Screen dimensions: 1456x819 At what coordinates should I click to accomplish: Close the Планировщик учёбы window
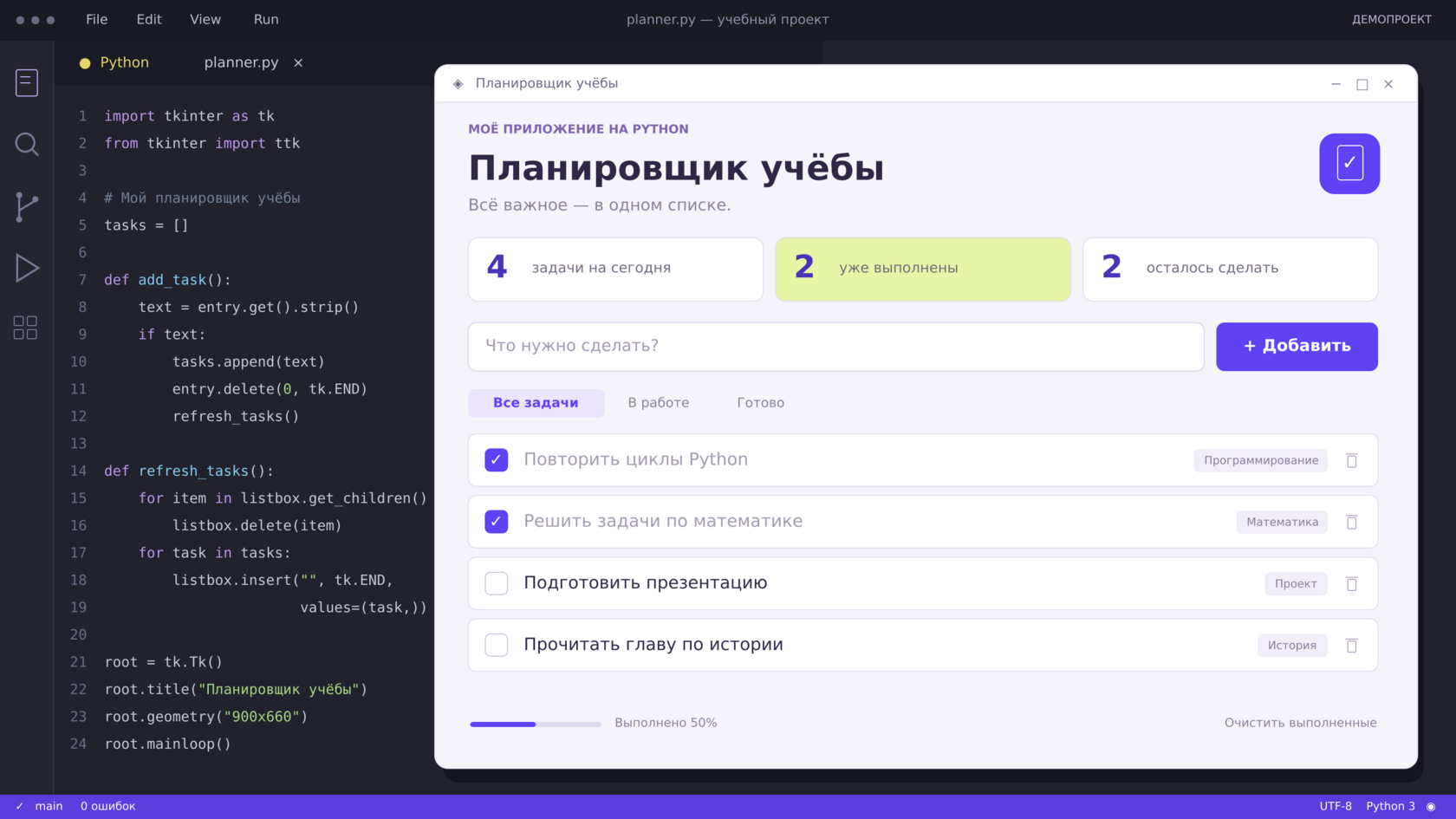[x=1388, y=84]
